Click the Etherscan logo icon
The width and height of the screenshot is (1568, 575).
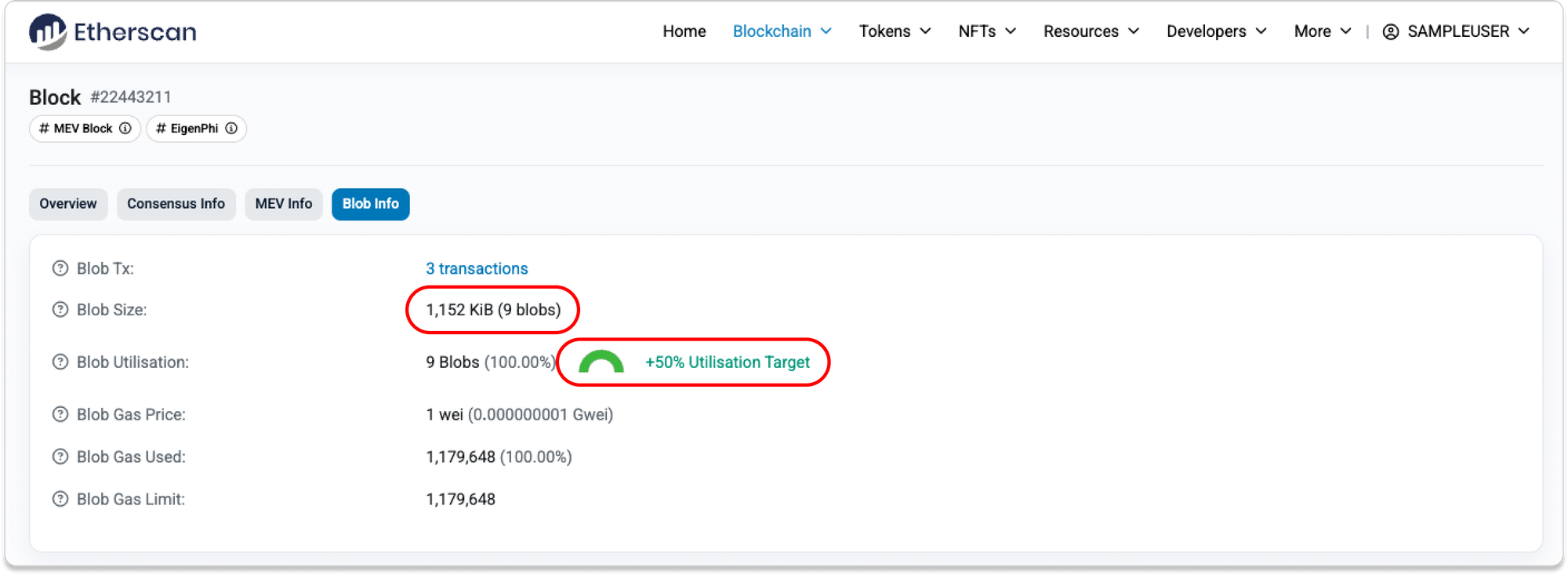pos(48,32)
